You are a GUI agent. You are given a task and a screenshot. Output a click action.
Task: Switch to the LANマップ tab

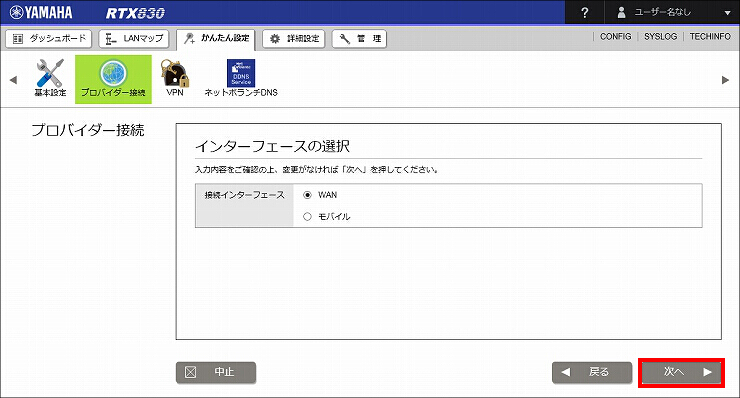[x=134, y=39]
